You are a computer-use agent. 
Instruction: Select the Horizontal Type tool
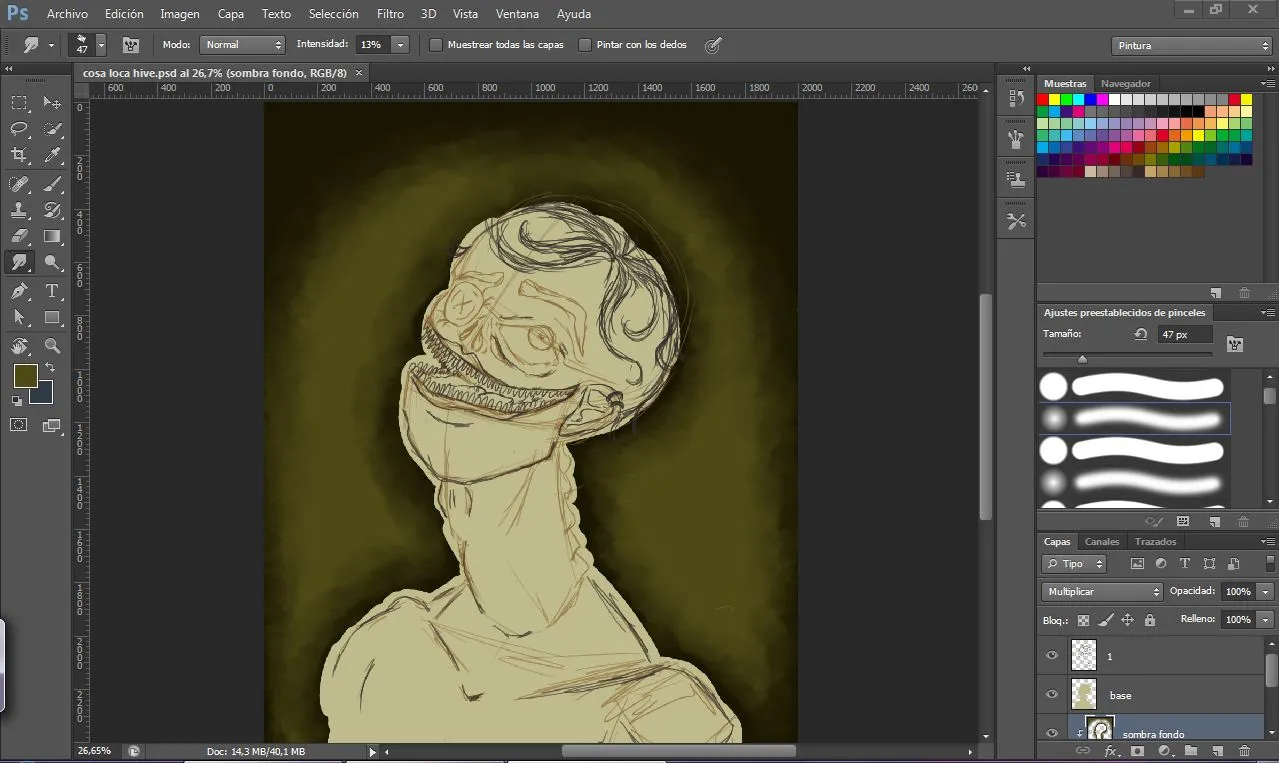tap(52, 291)
